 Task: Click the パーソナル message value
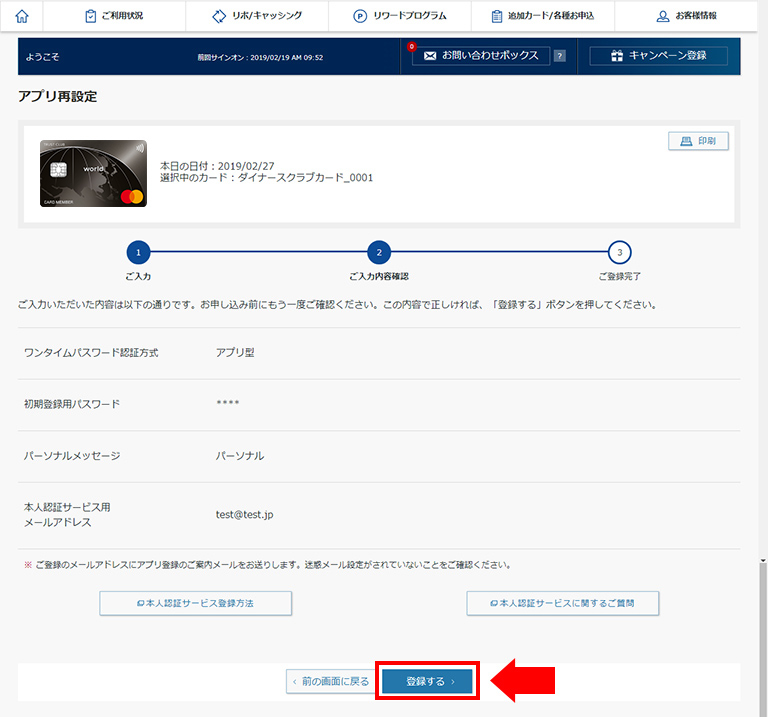click(x=240, y=456)
